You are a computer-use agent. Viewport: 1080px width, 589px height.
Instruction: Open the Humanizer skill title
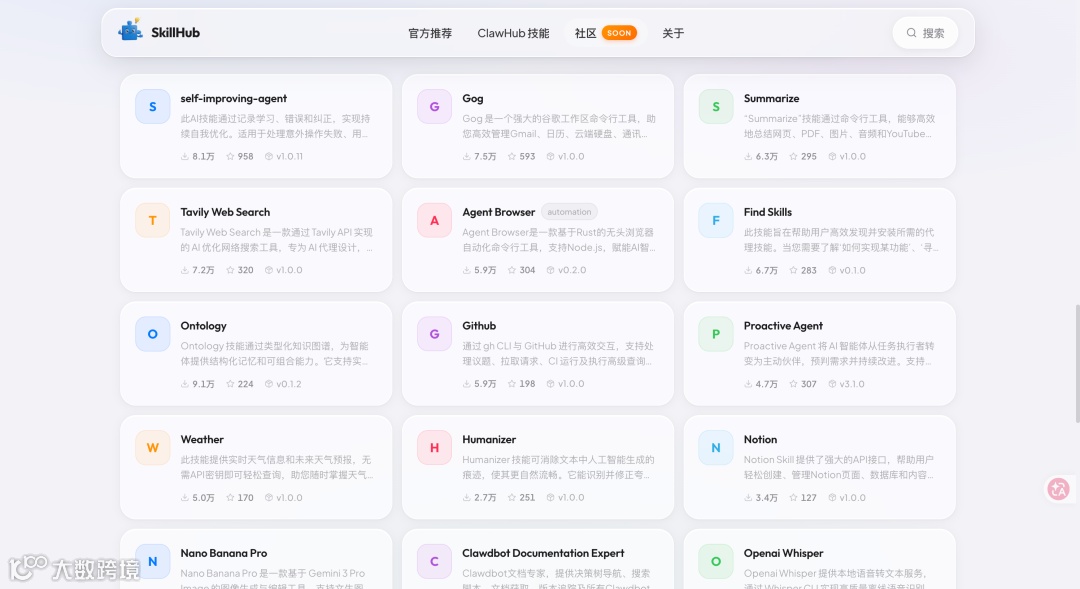click(489, 440)
